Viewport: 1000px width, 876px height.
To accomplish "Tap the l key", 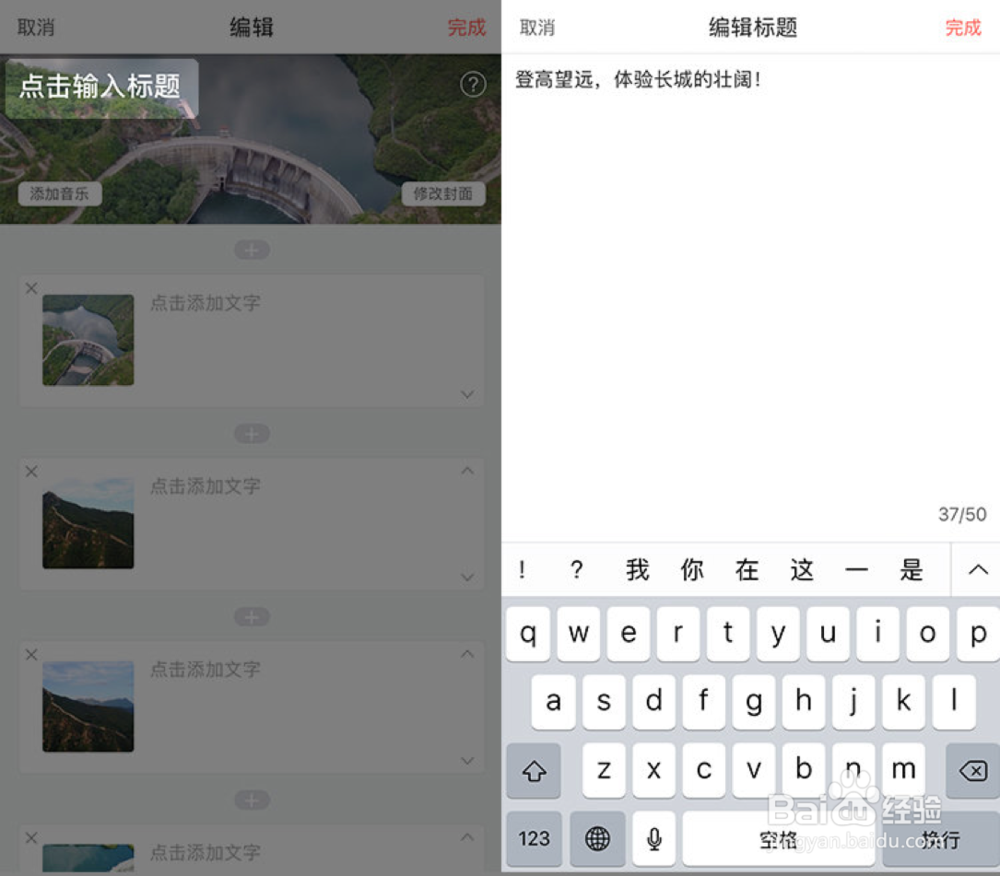I will [x=954, y=702].
